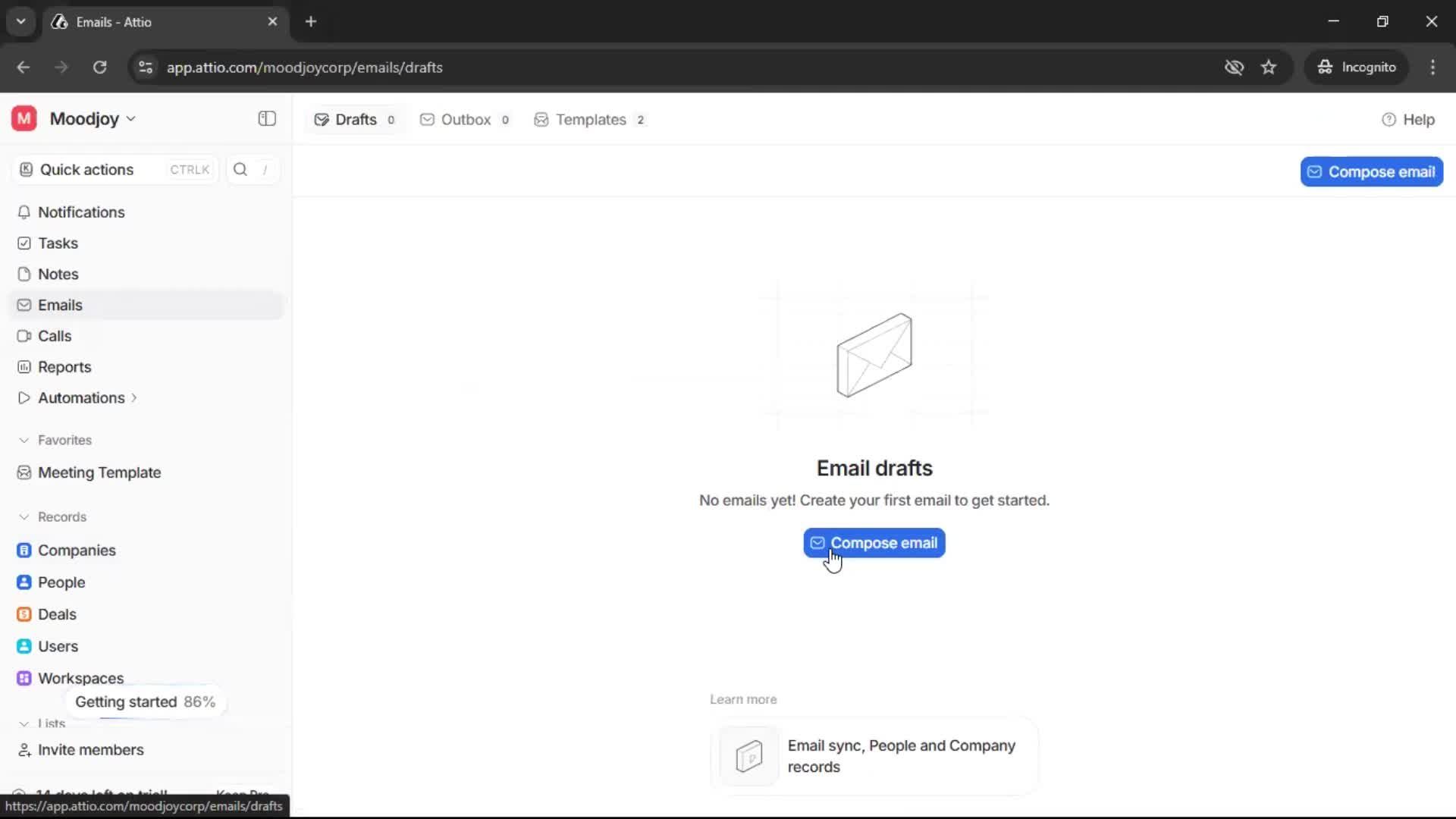Select the Emails - Attio browser tab
1456x819 pixels.
[x=165, y=22]
